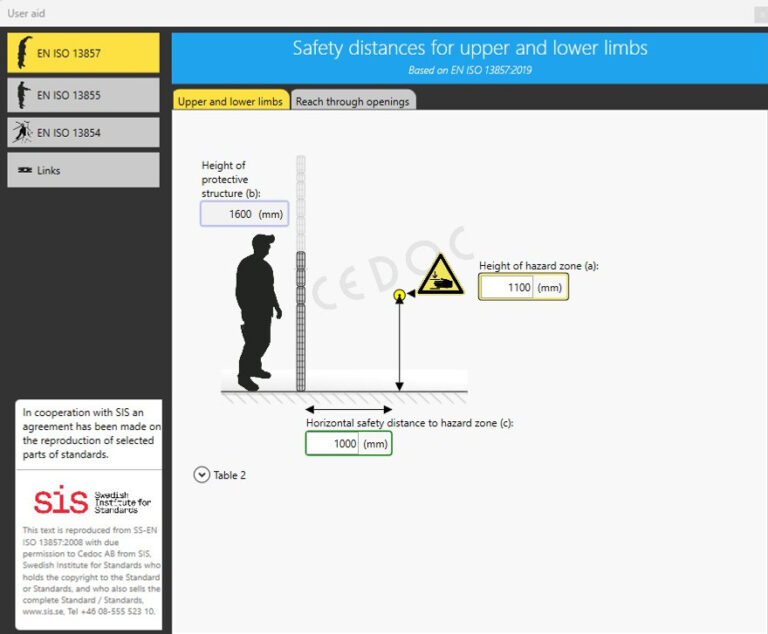Viewport: 768px width, 634px height.
Task: Select the EN ISO 13857 sidebar button
Action: coord(83,53)
